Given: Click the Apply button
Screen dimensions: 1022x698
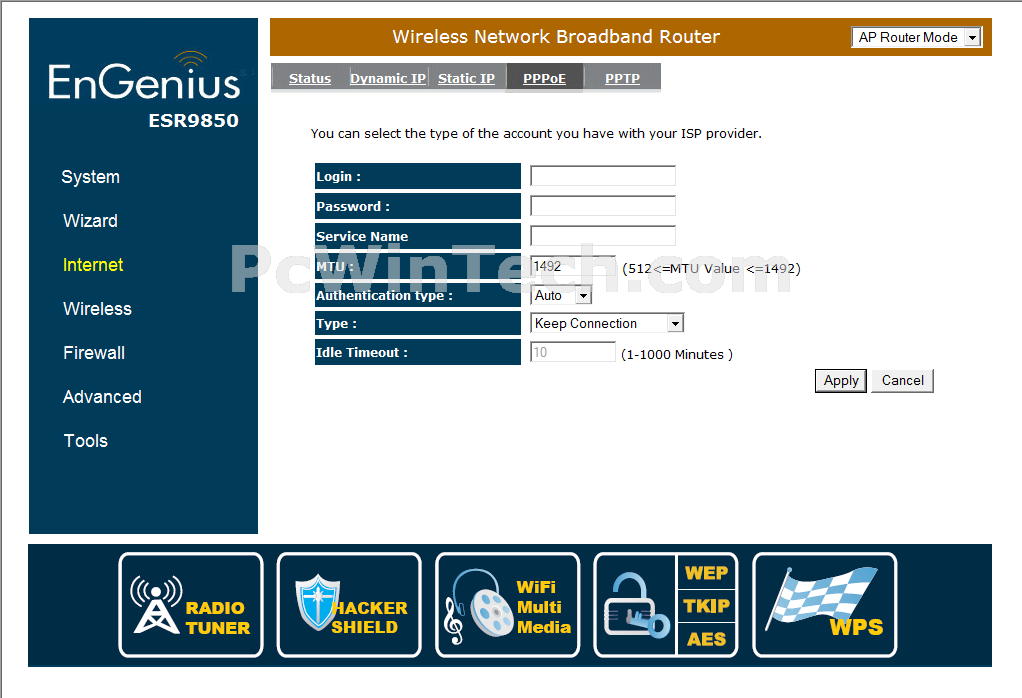Looking at the screenshot, I should (x=841, y=381).
